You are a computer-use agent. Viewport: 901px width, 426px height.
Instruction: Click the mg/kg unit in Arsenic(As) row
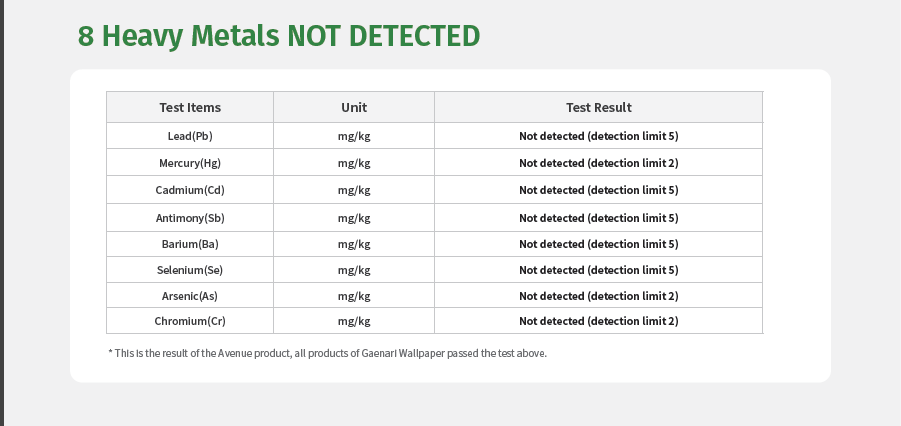(354, 296)
